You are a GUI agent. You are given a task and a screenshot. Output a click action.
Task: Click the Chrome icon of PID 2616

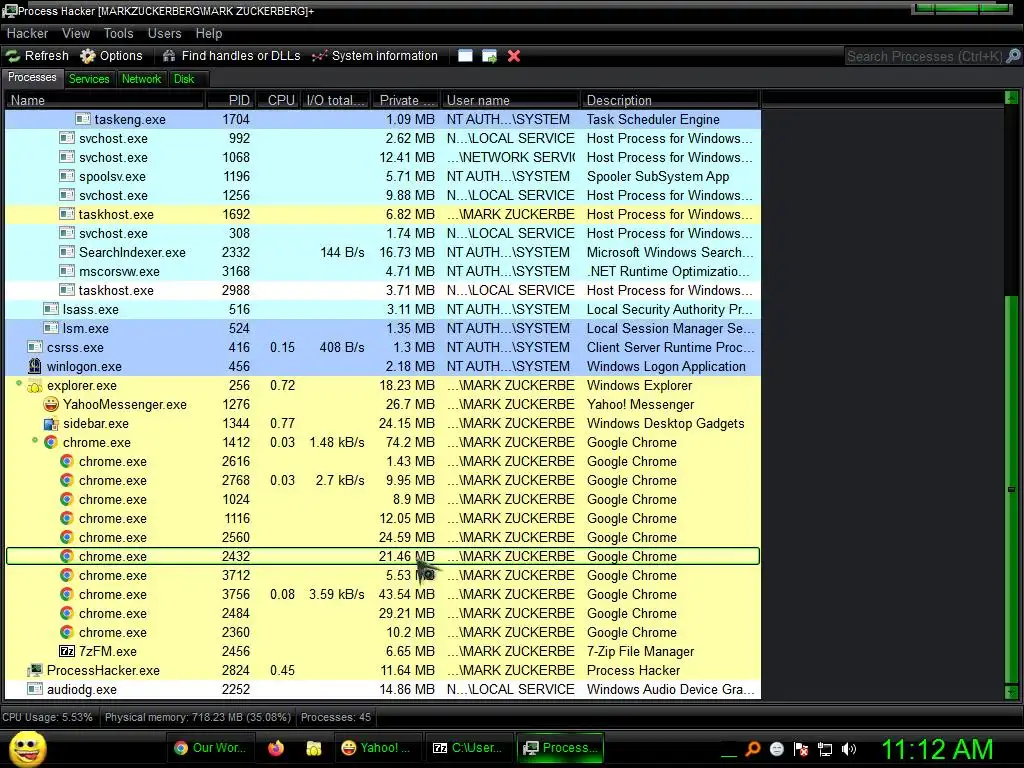click(x=67, y=461)
